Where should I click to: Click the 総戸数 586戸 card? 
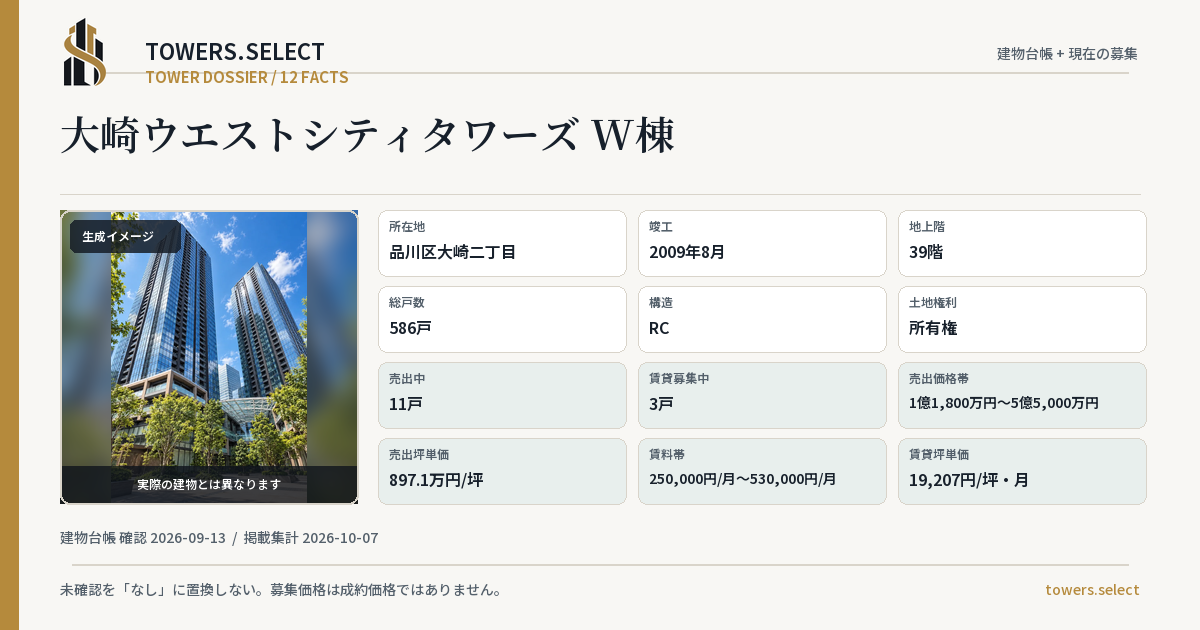point(502,319)
